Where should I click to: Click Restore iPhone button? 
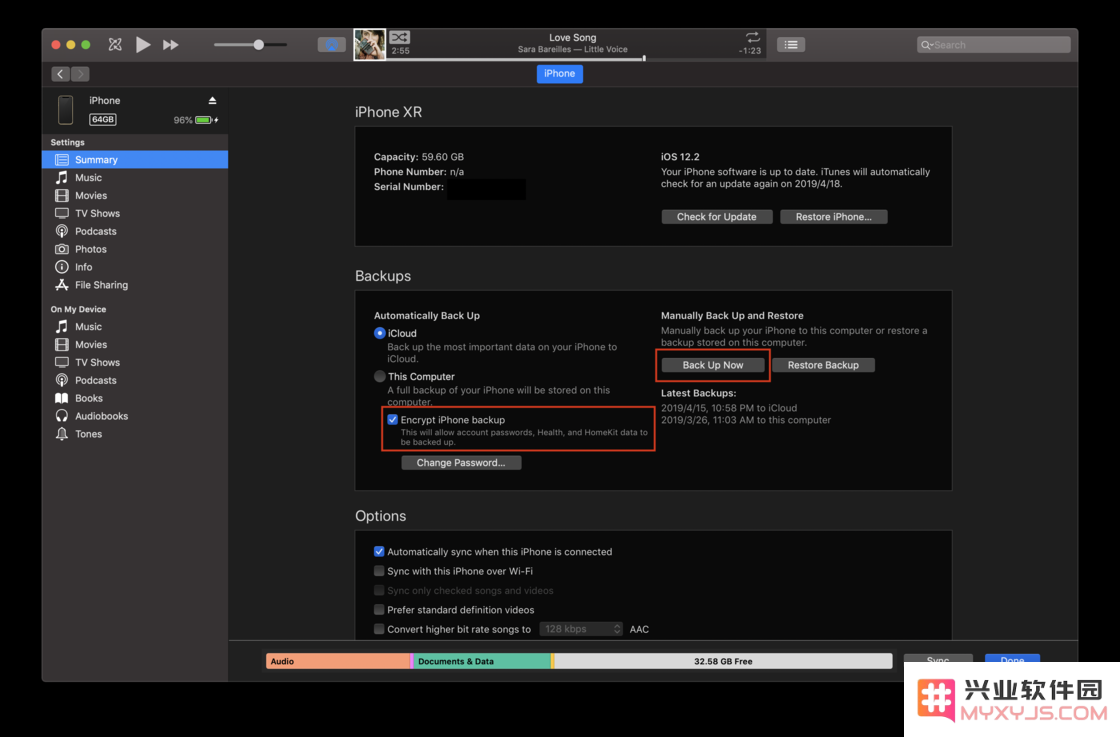(834, 216)
